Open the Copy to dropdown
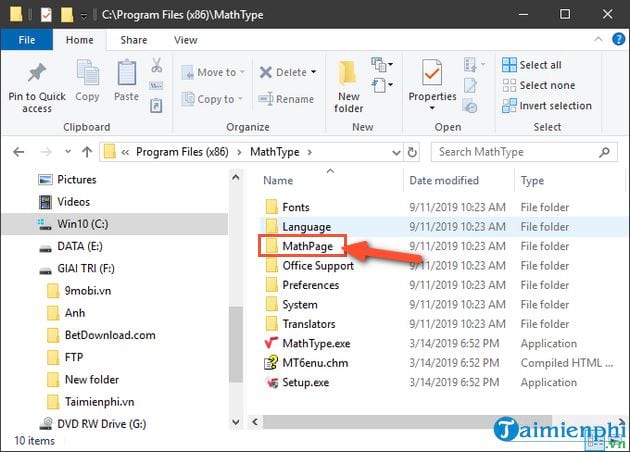This screenshot has height=452, width=630. point(208,99)
